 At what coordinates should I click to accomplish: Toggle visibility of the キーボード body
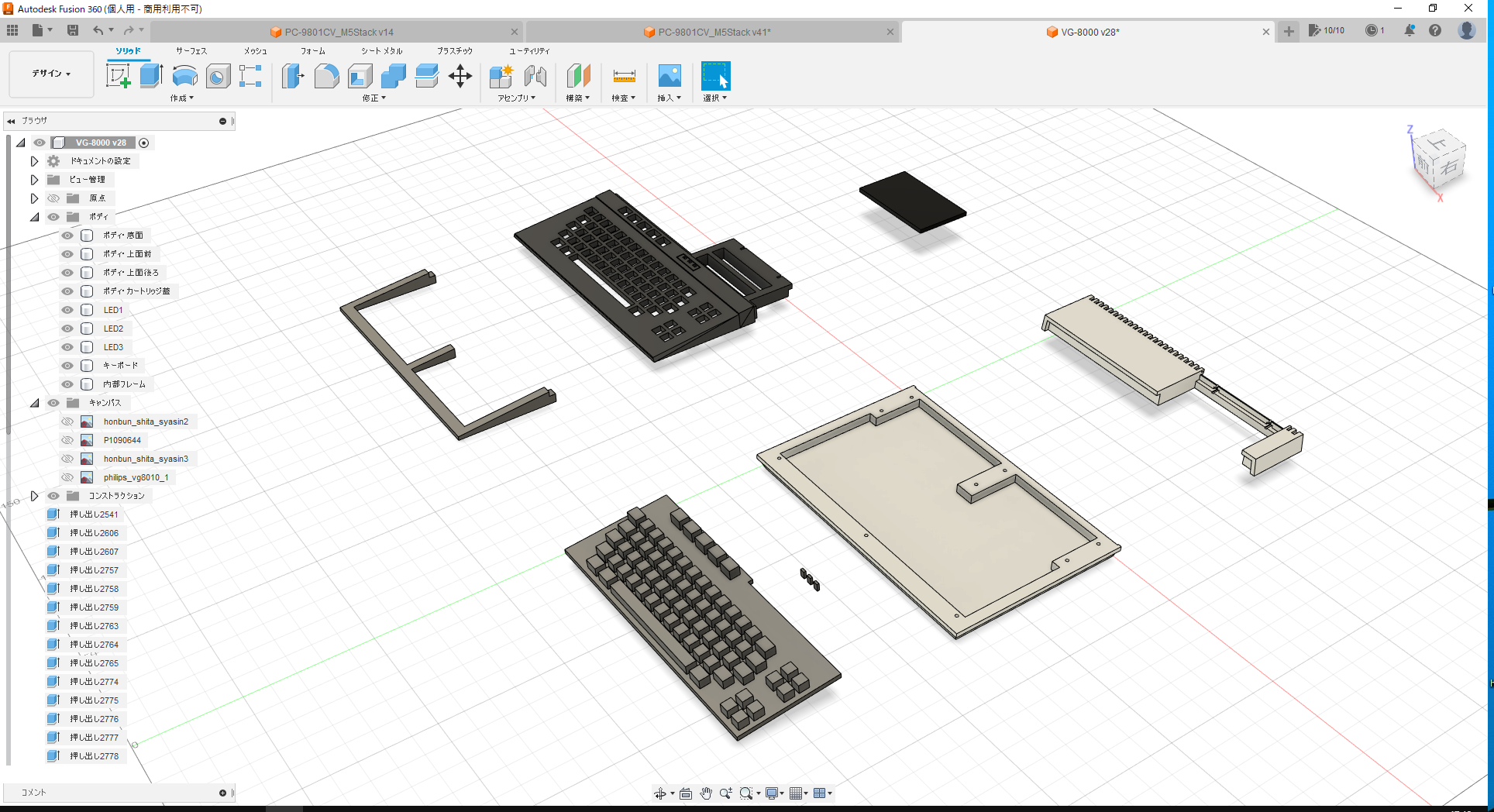(x=67, y=365)
